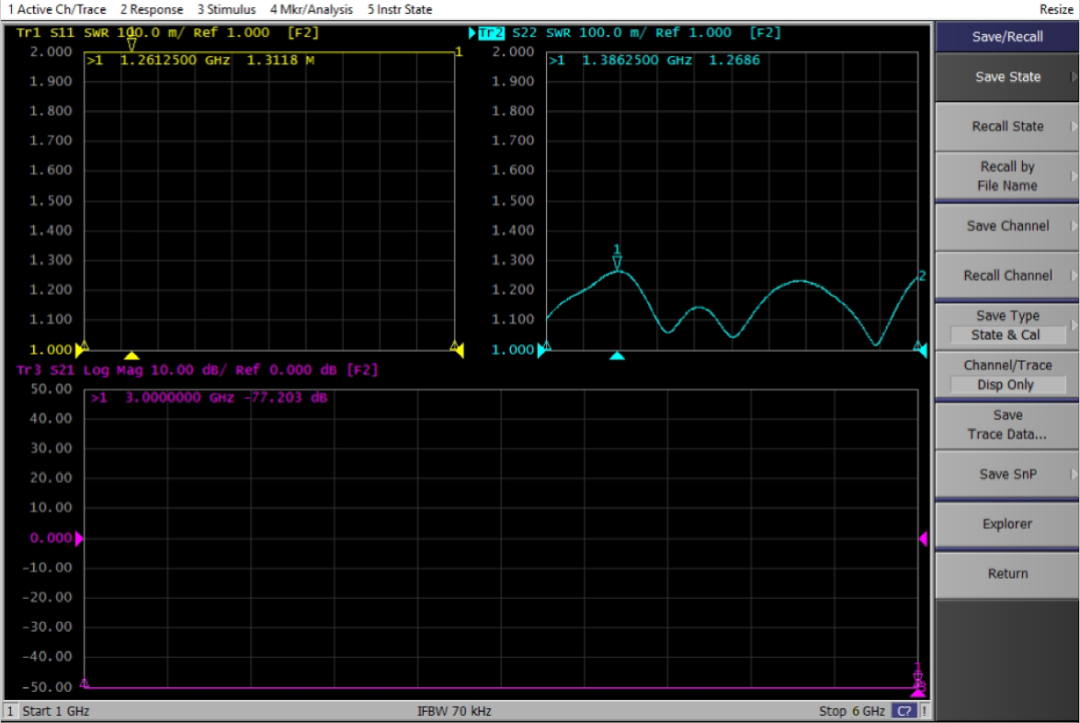Open the 2 Response menu

click(x=152, y=10)
